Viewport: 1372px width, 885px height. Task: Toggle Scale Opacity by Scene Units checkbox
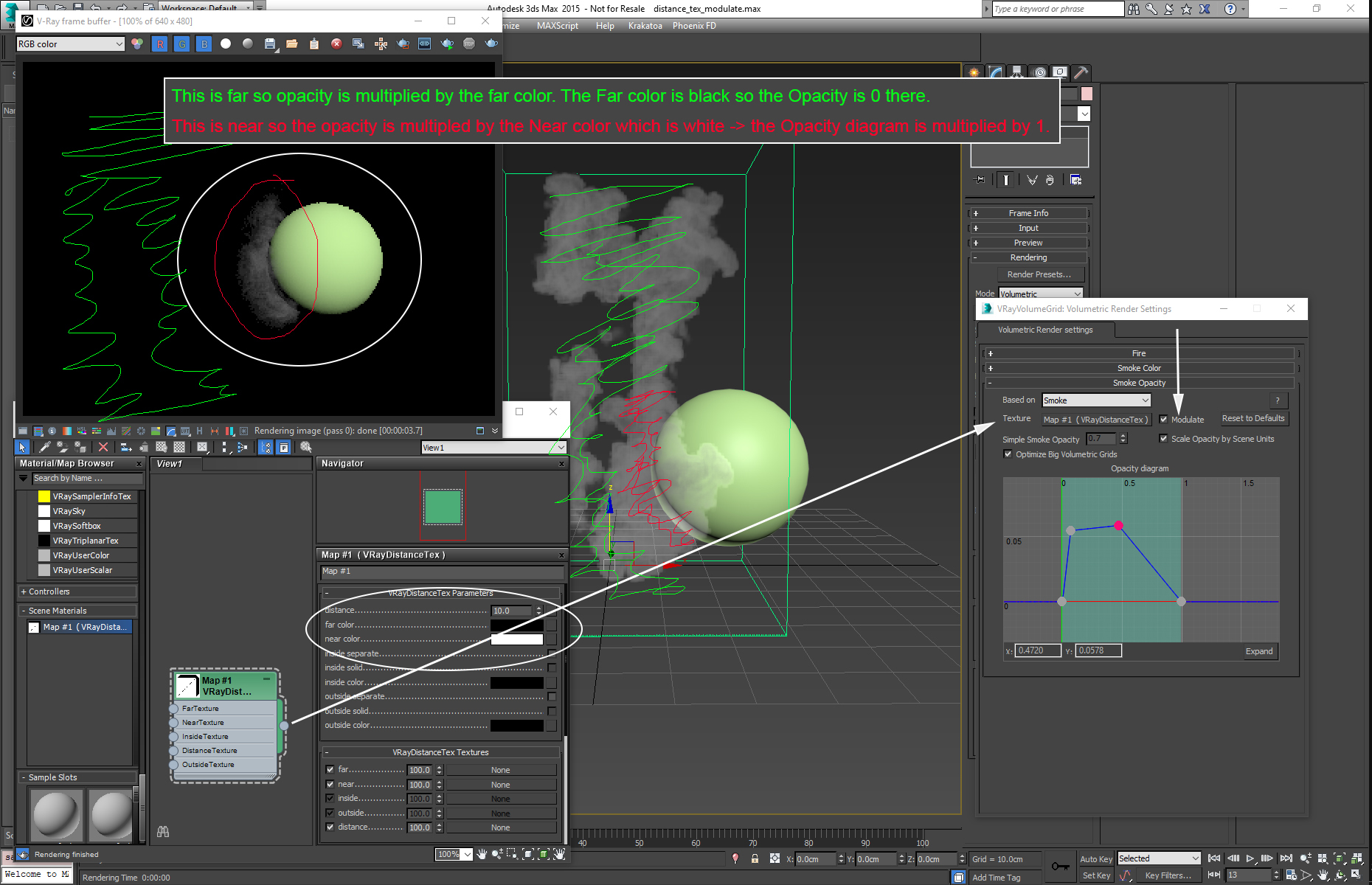[1163, 439]
